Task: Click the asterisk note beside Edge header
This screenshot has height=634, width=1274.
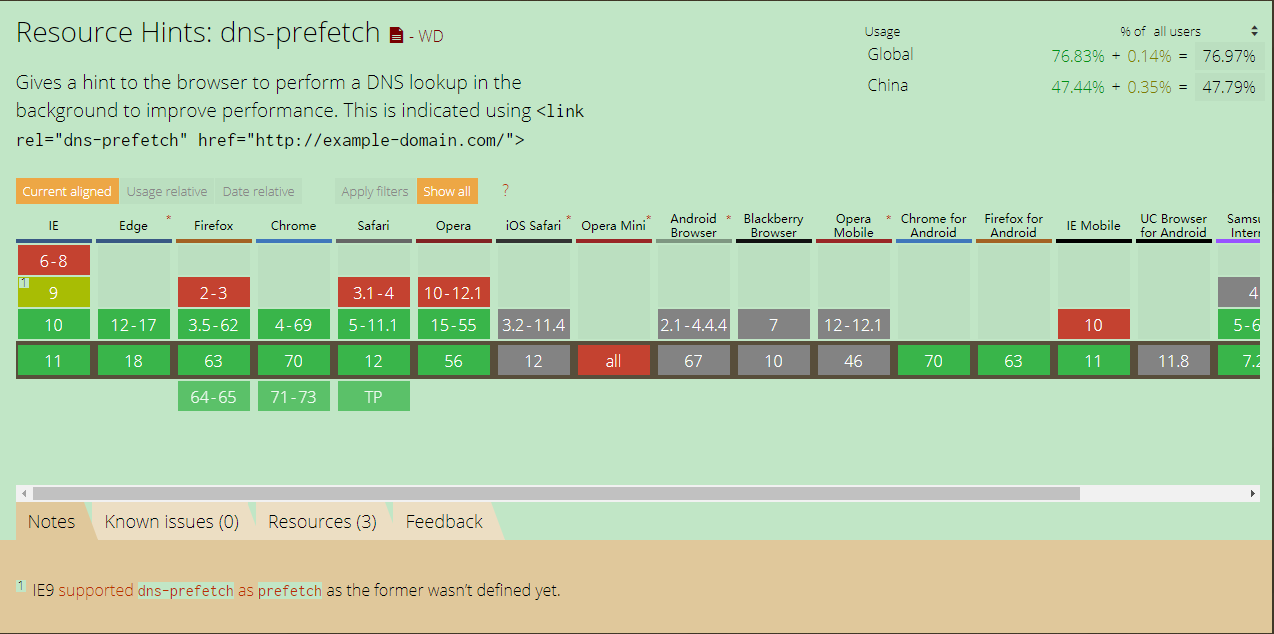Action: 168,216
